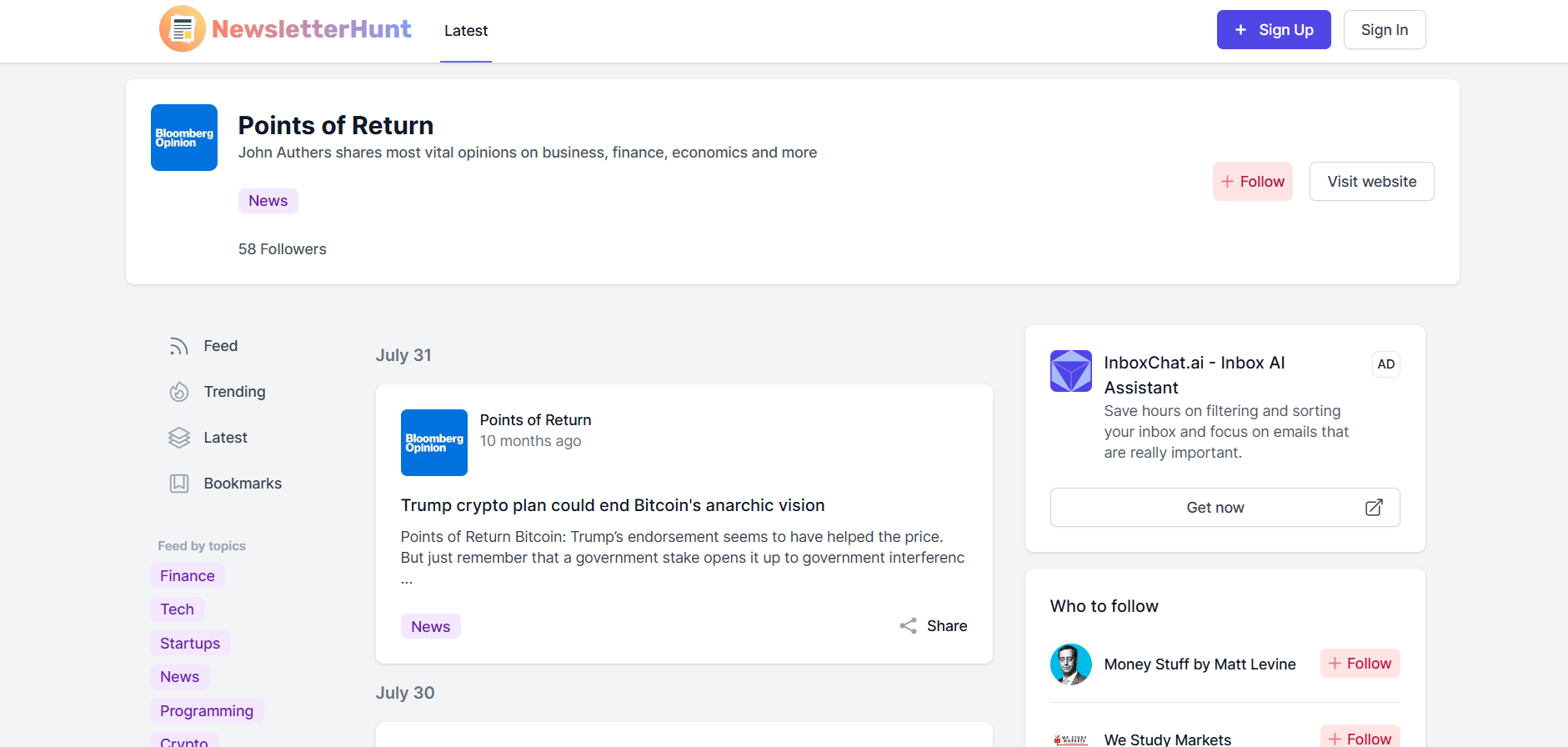This screenshot has height=747, width=1568.
Task: Click the Trending flame icon
Action: point(179,392)
